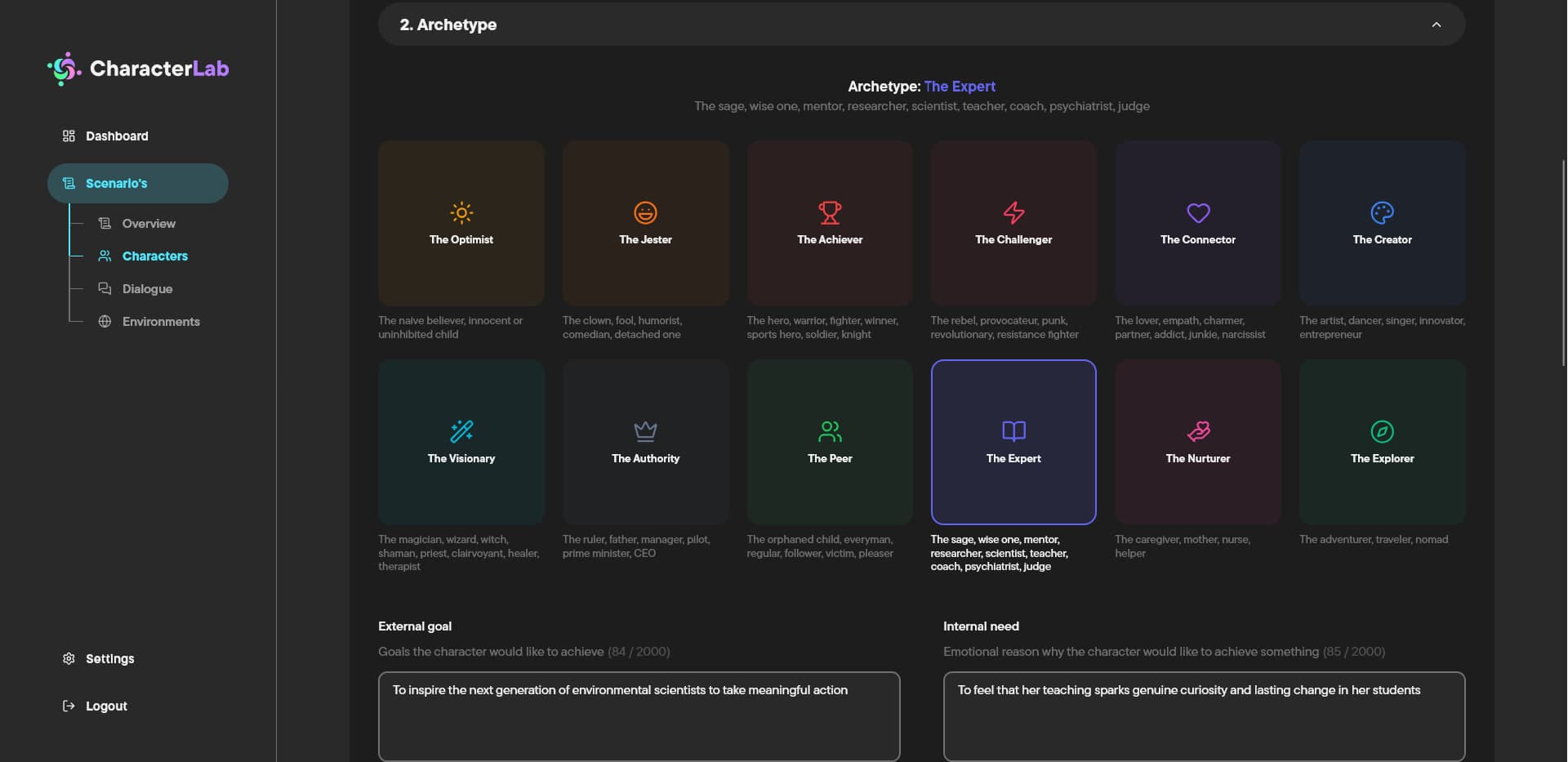
Task: Click the Logout arrow icon
Action: tap(69, 706)
